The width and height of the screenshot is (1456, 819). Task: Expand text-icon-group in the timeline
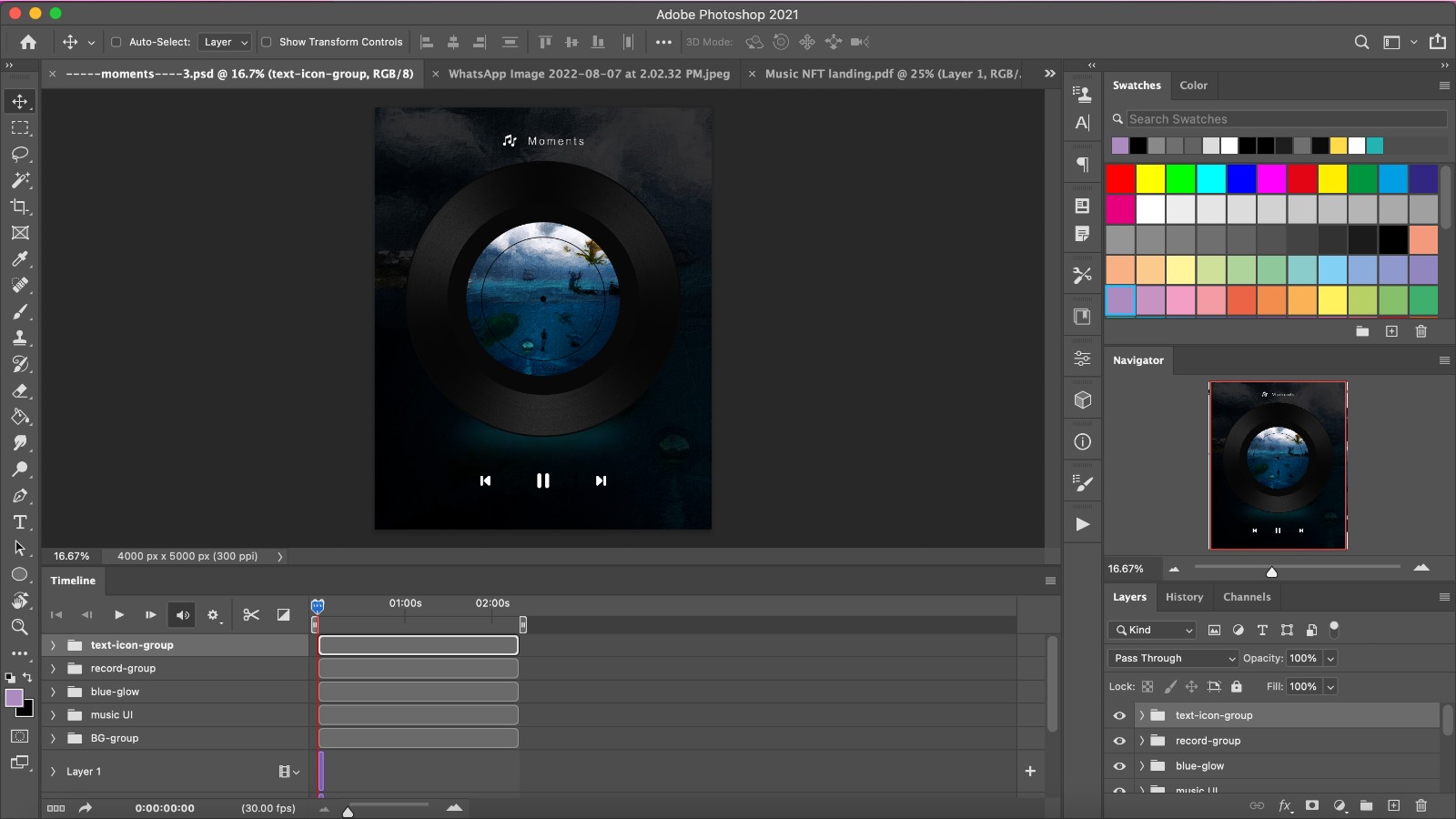coord(53,645)
